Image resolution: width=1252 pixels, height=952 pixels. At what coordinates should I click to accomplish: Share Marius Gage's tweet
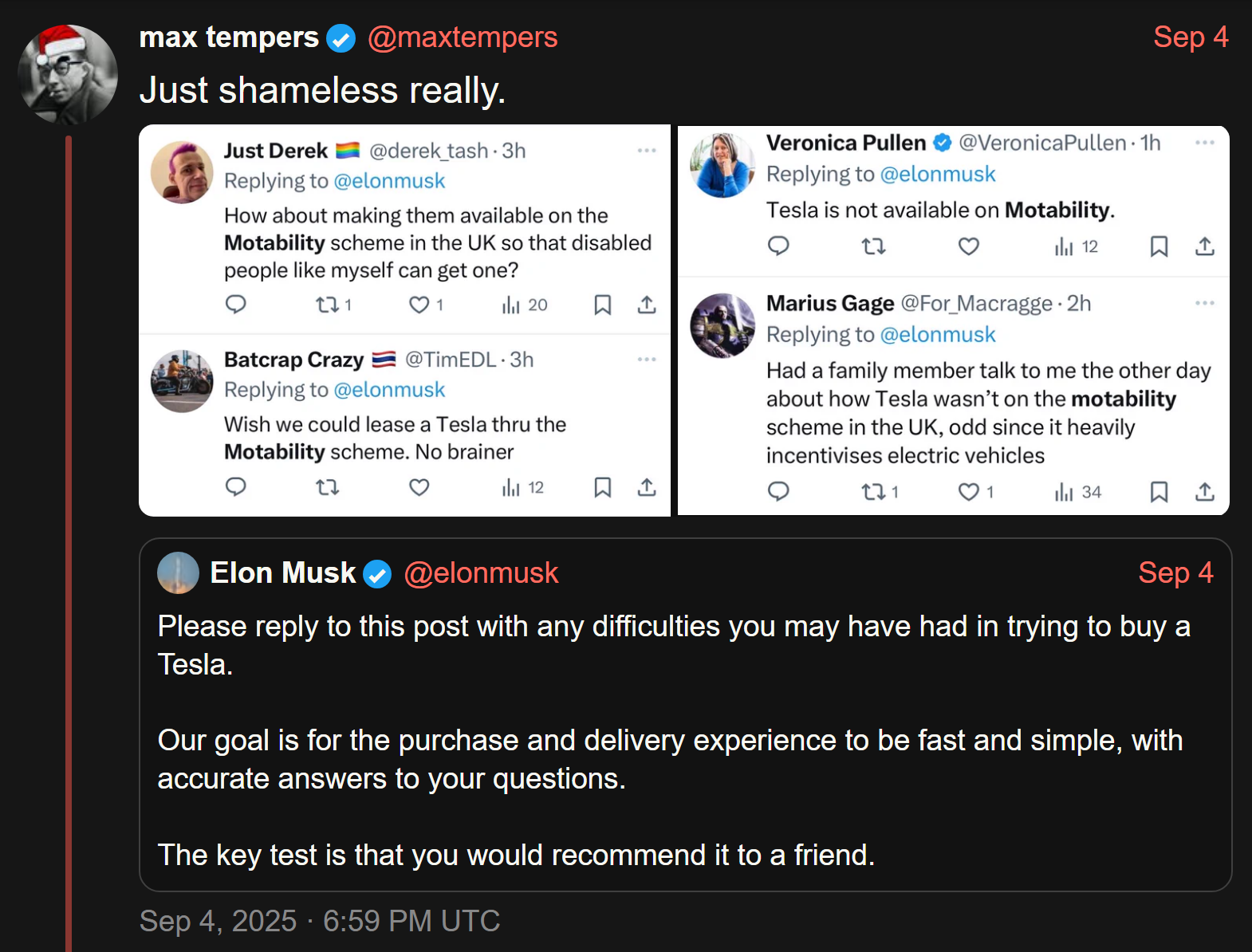pos(1205,491)
